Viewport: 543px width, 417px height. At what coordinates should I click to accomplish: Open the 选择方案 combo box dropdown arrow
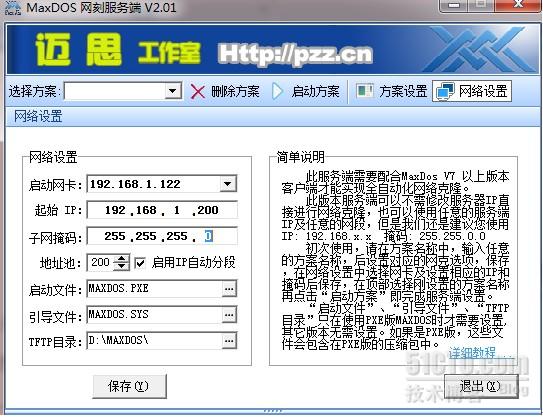tap(172, 91)
